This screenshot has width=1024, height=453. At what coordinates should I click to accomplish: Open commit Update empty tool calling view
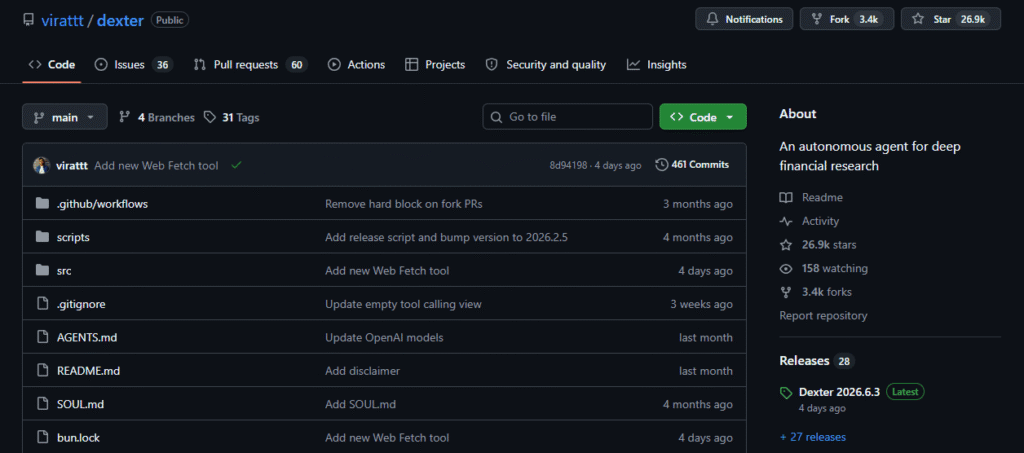coord(403,304)
